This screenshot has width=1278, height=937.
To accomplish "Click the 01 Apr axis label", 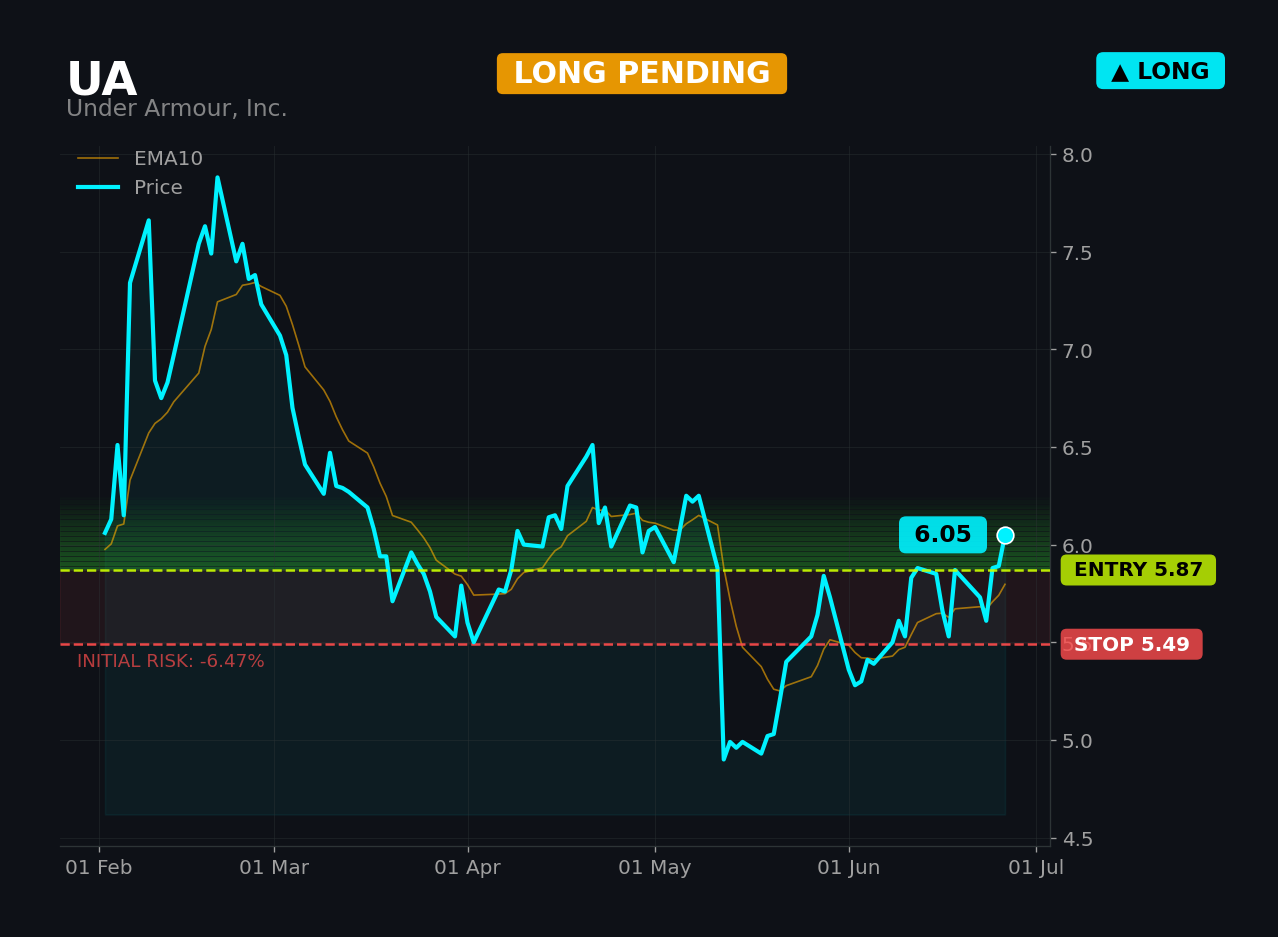I will click(468, 868).
